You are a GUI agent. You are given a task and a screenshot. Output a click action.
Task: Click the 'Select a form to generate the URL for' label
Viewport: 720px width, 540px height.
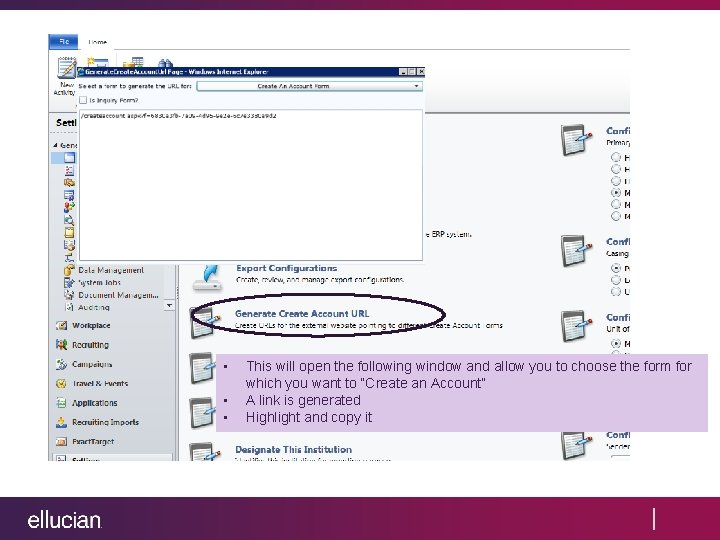135,86
